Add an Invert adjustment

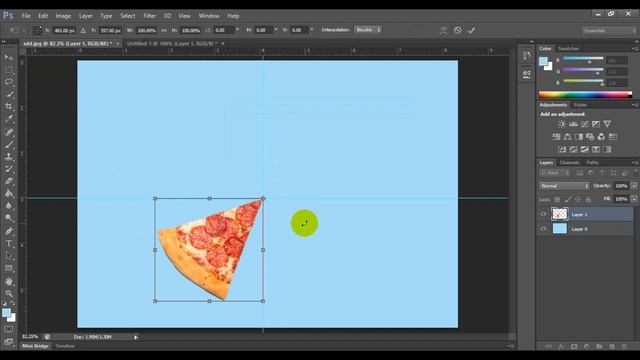(x=562, y=149)
